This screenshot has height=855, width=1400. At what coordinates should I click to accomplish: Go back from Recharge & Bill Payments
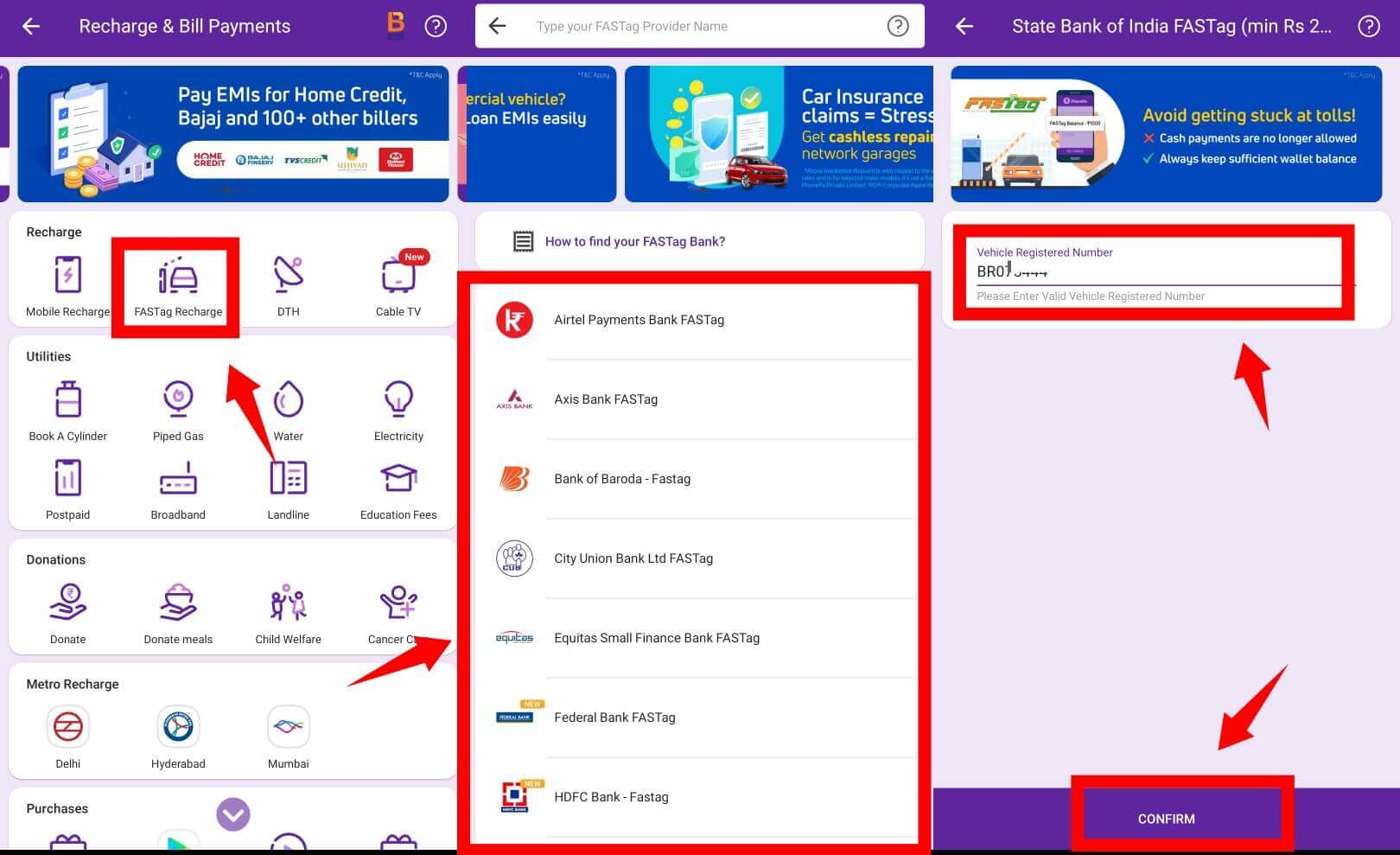coord(31,26)
